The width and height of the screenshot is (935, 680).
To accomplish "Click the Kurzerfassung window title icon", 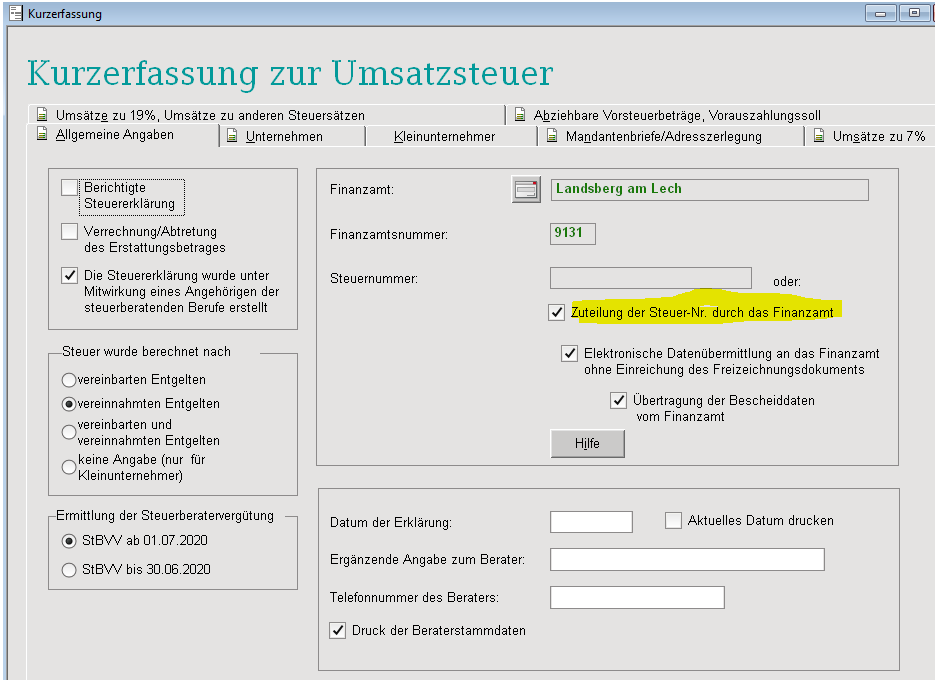I will pyautogui.click(x=15, y=14).
